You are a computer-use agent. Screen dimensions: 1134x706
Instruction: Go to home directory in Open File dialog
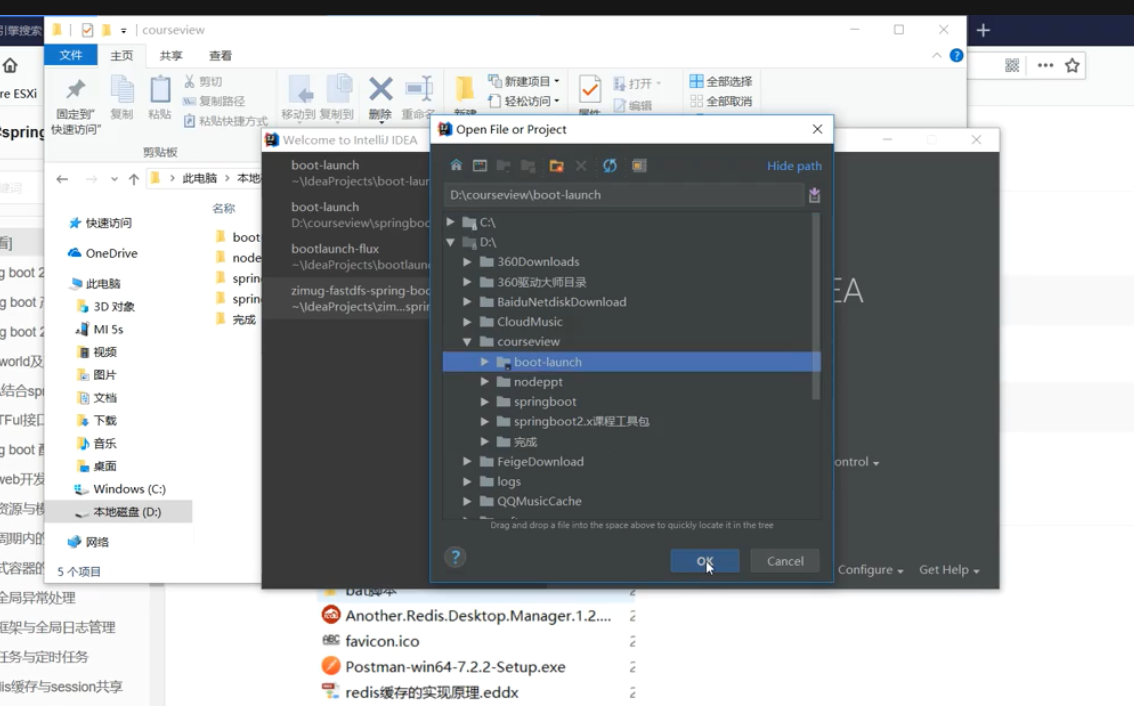456,166
